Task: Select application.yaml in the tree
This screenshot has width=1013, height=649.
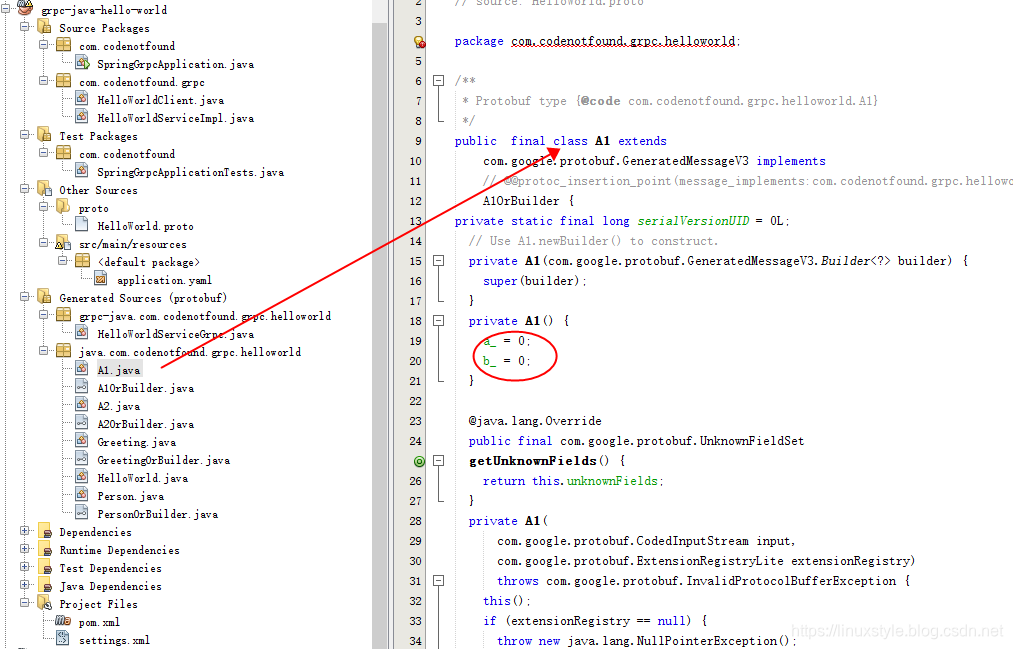Action: click(x=164, y=280)
